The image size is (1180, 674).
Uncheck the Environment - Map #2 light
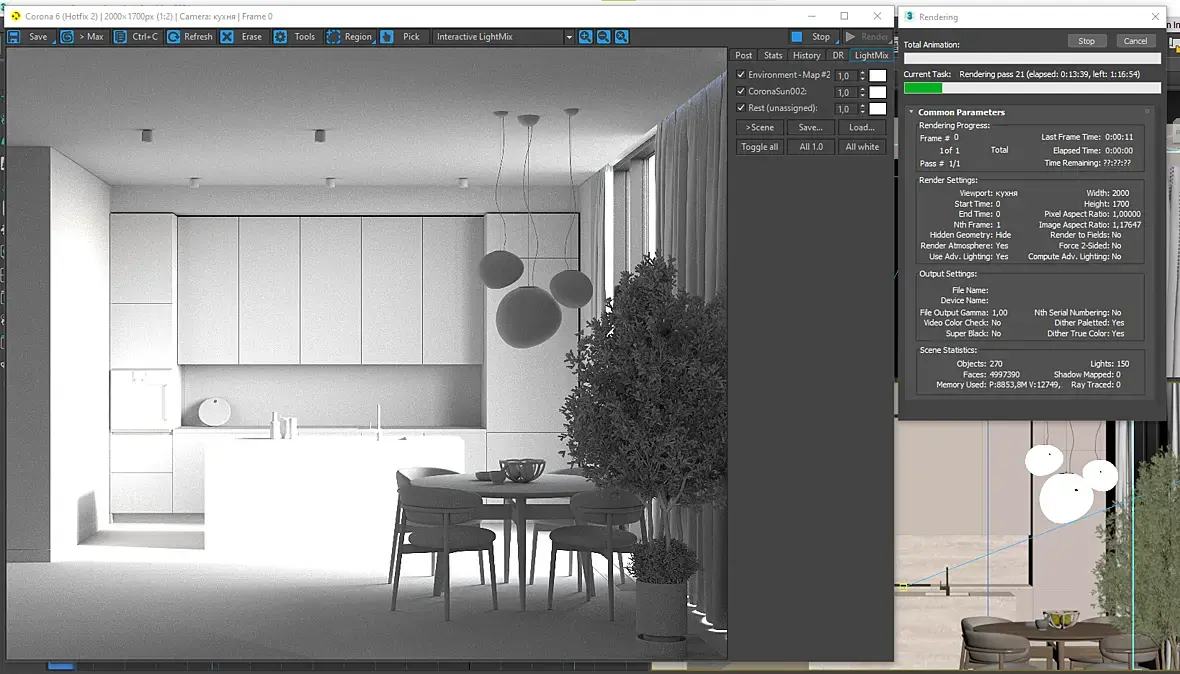741,74
